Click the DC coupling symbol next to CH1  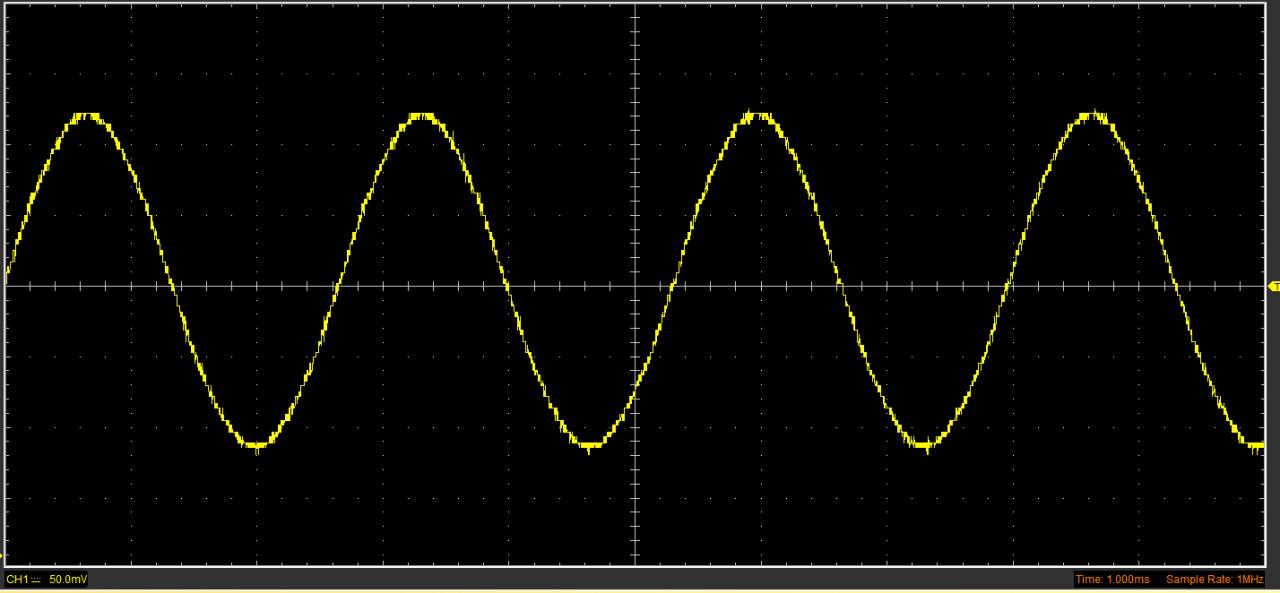coord(36,580)
